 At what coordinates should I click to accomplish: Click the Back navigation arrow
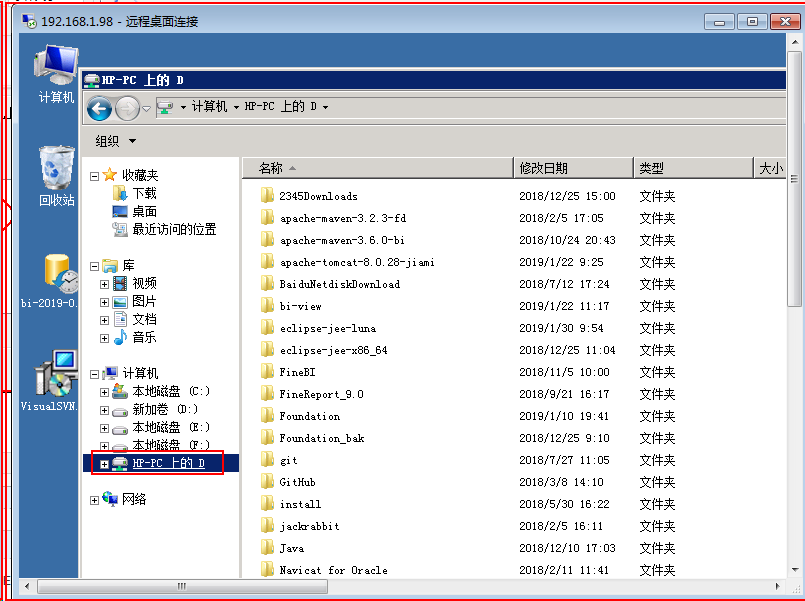pyautogui.click(x=99, y=108)
